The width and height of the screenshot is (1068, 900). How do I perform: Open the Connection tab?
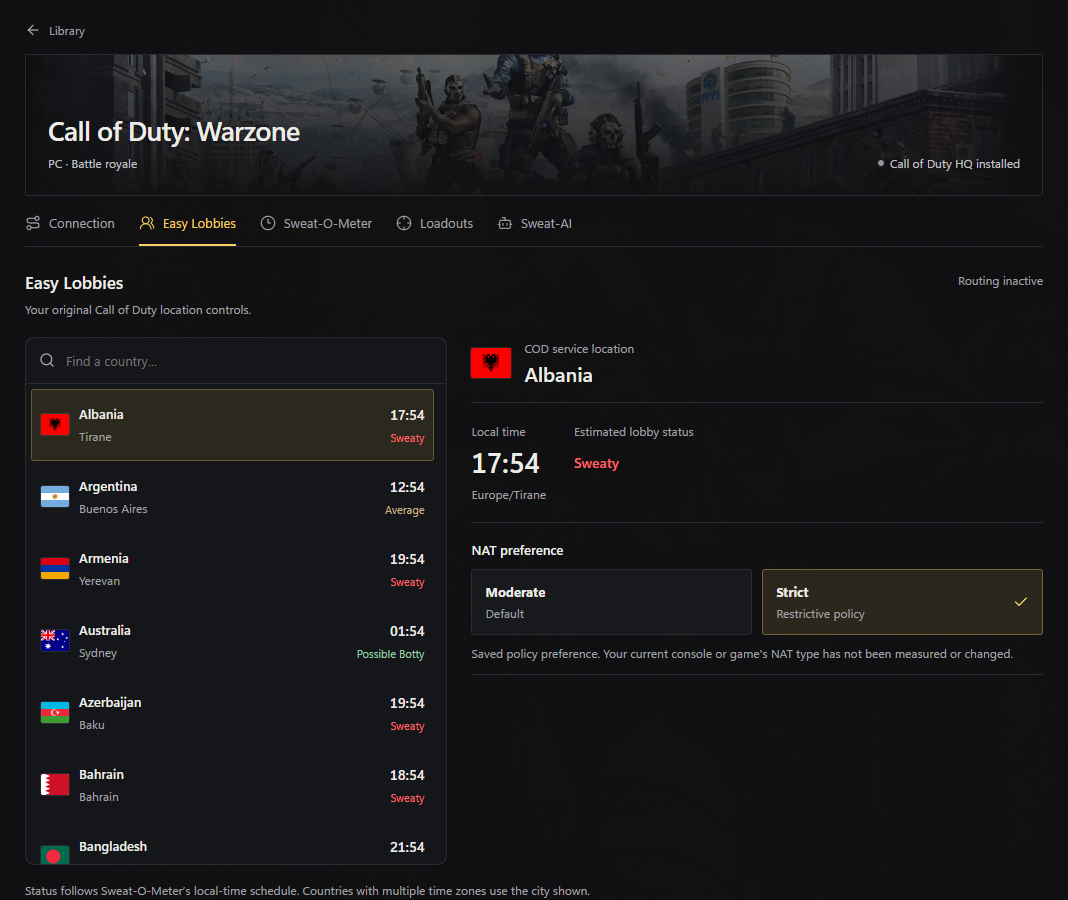pos(70,223)
